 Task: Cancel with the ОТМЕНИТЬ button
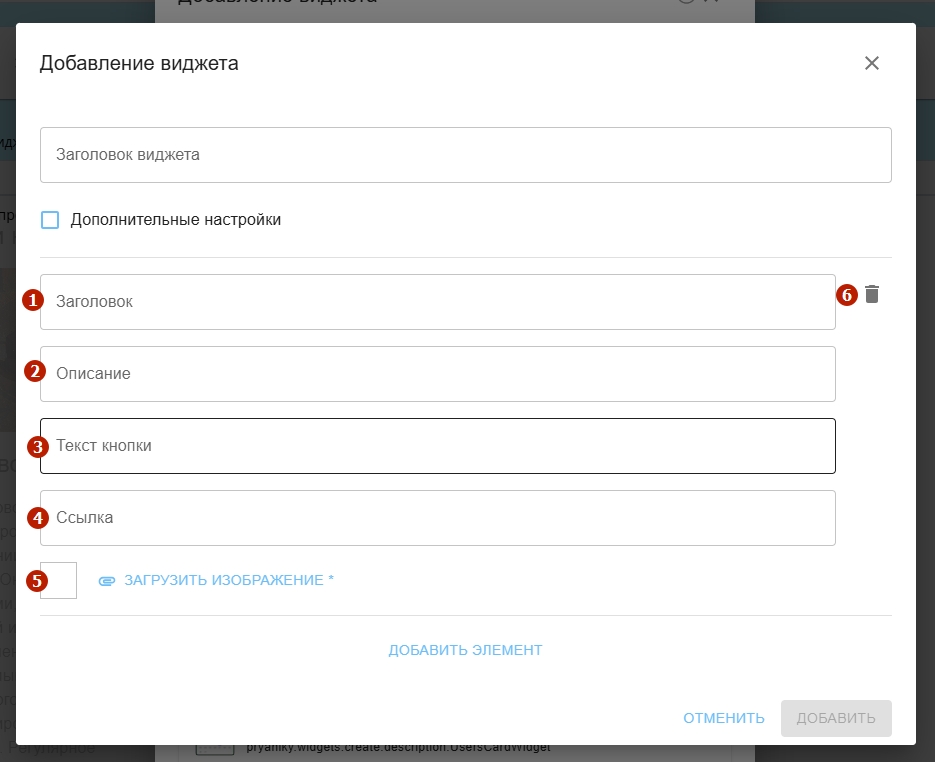[724, 718]
